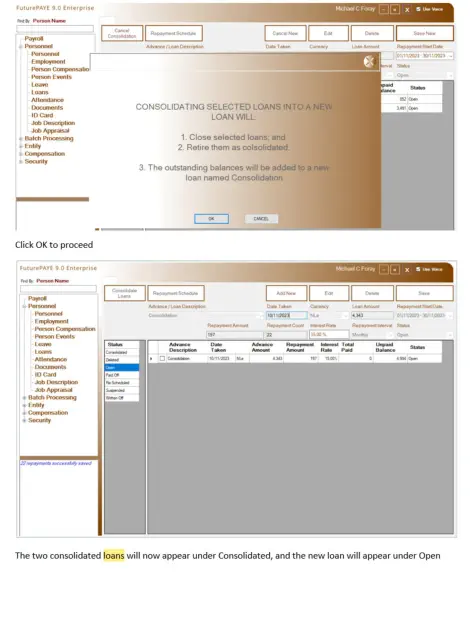Image resolution: width=470 pixels, height=628 pixels.
Task: Click the Date Taken field showing 10/11/2023
Action: [x=287, y=316]
